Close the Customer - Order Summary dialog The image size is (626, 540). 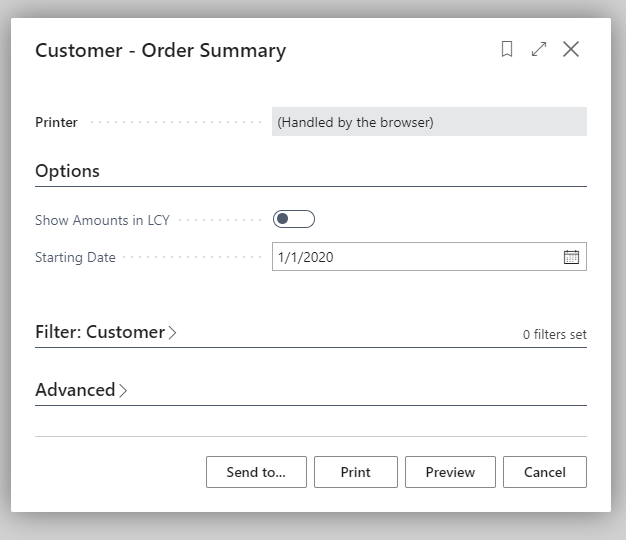tap(571, 49)
